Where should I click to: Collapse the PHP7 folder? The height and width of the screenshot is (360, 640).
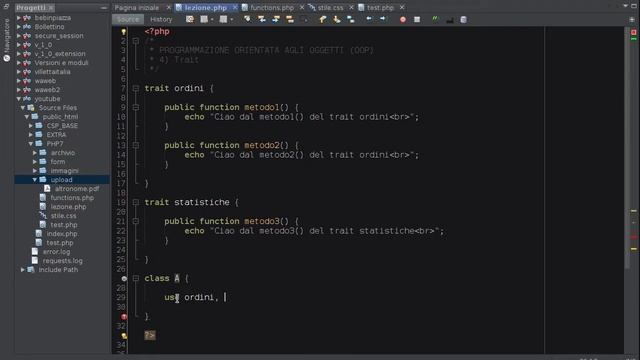coord(31,144)
